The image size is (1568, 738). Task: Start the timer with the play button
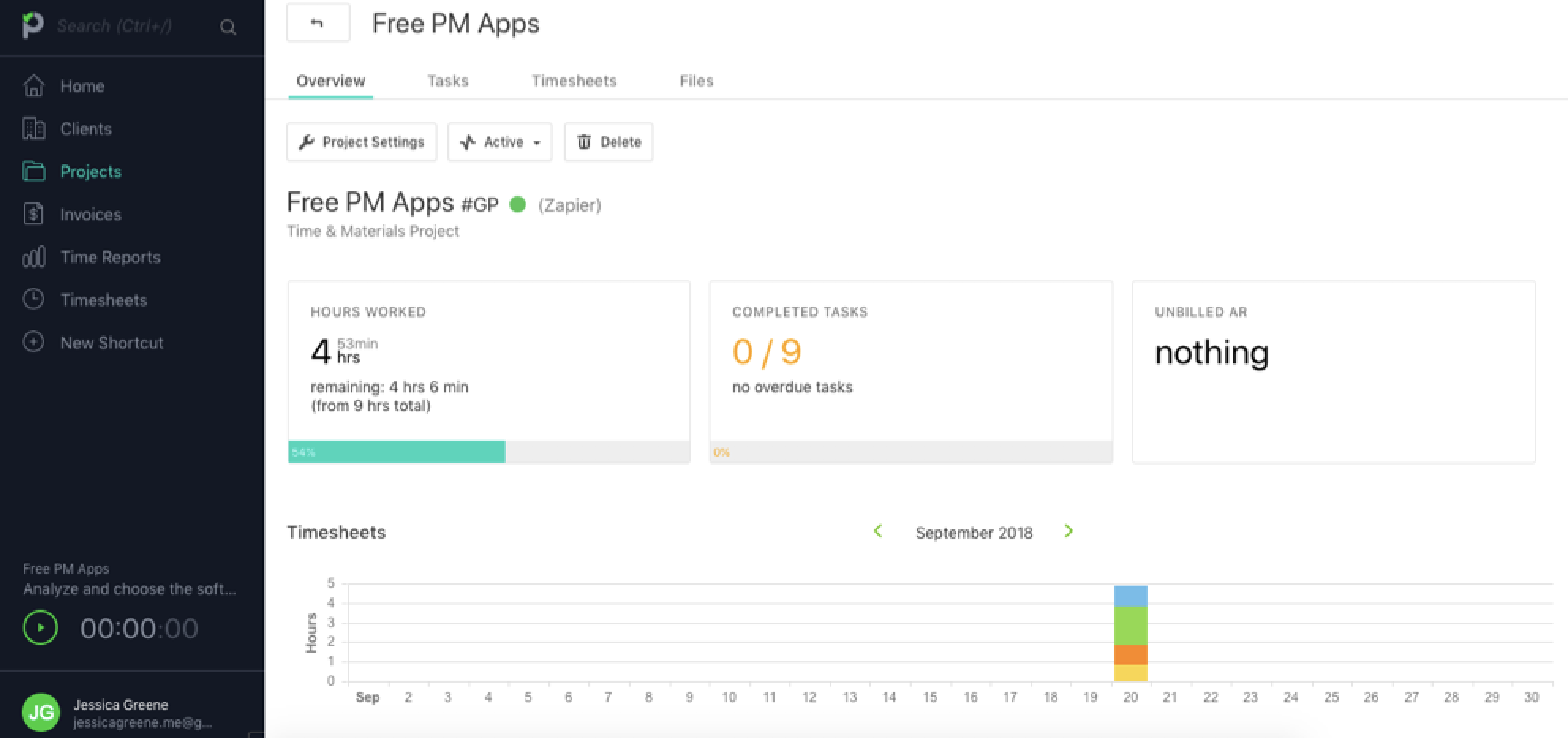click(40, 628)
